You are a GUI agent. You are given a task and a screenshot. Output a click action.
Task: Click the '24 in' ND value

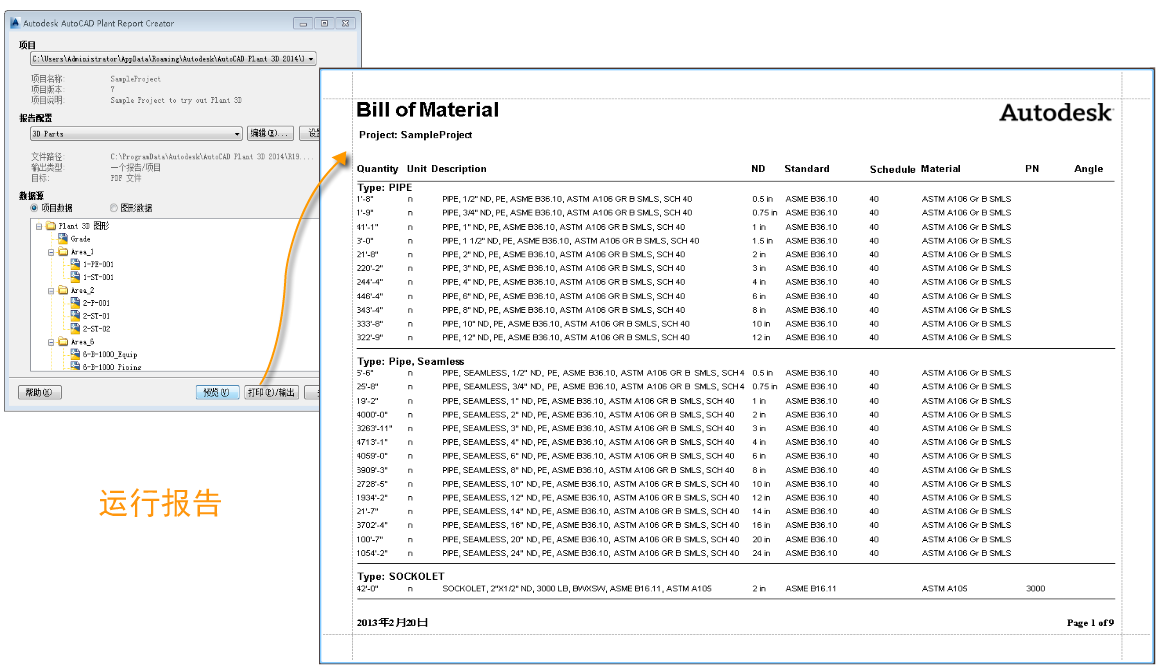(761, 554)
